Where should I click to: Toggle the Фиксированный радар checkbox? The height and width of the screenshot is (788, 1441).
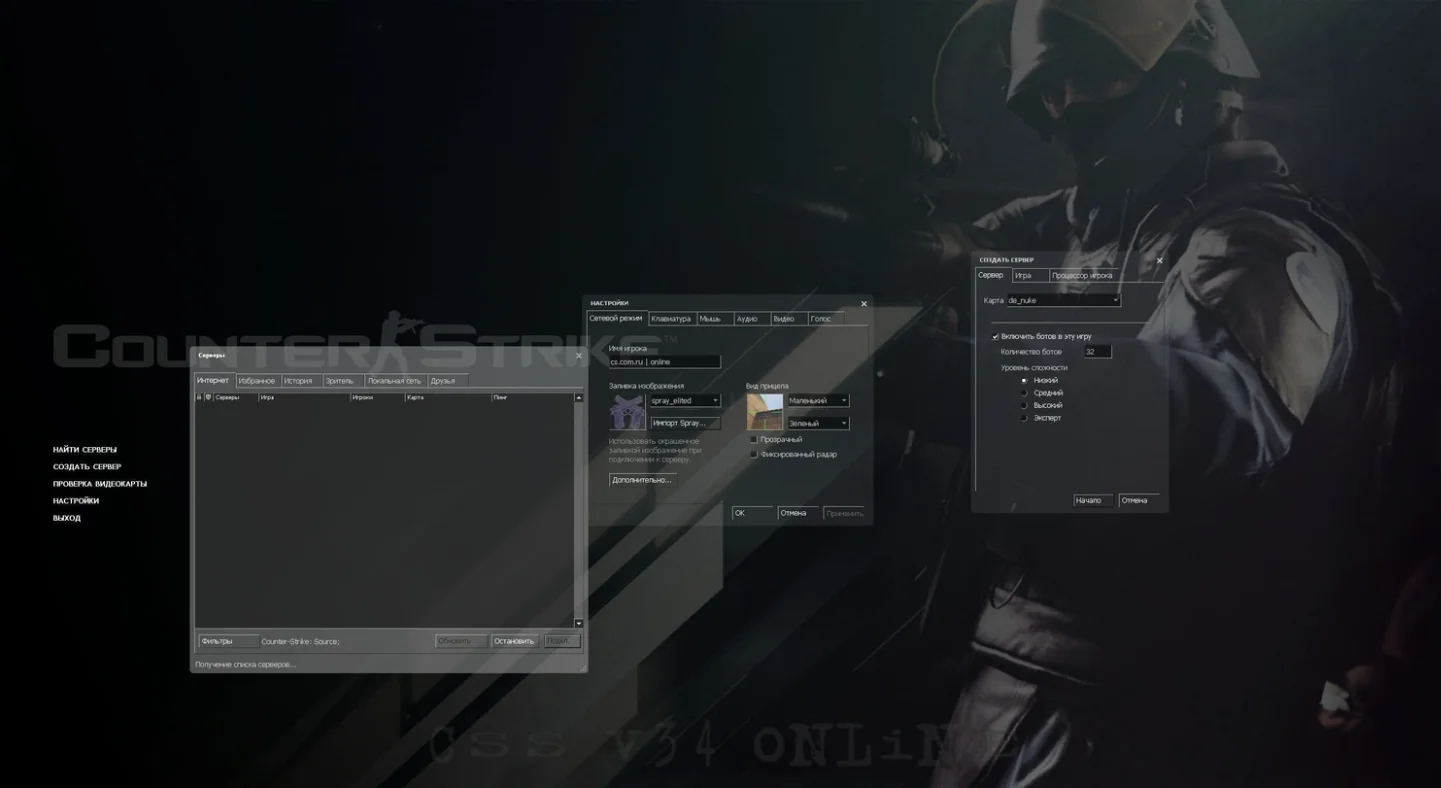[x=754, y=454]
